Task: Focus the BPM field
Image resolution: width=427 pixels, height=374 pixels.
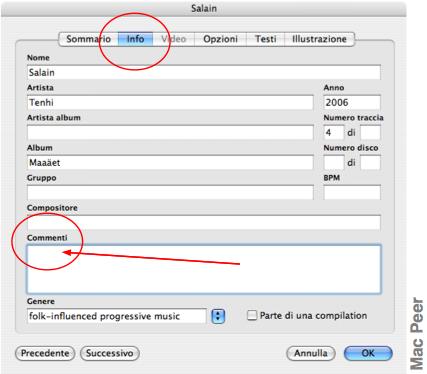Action: tap(352, 192)
